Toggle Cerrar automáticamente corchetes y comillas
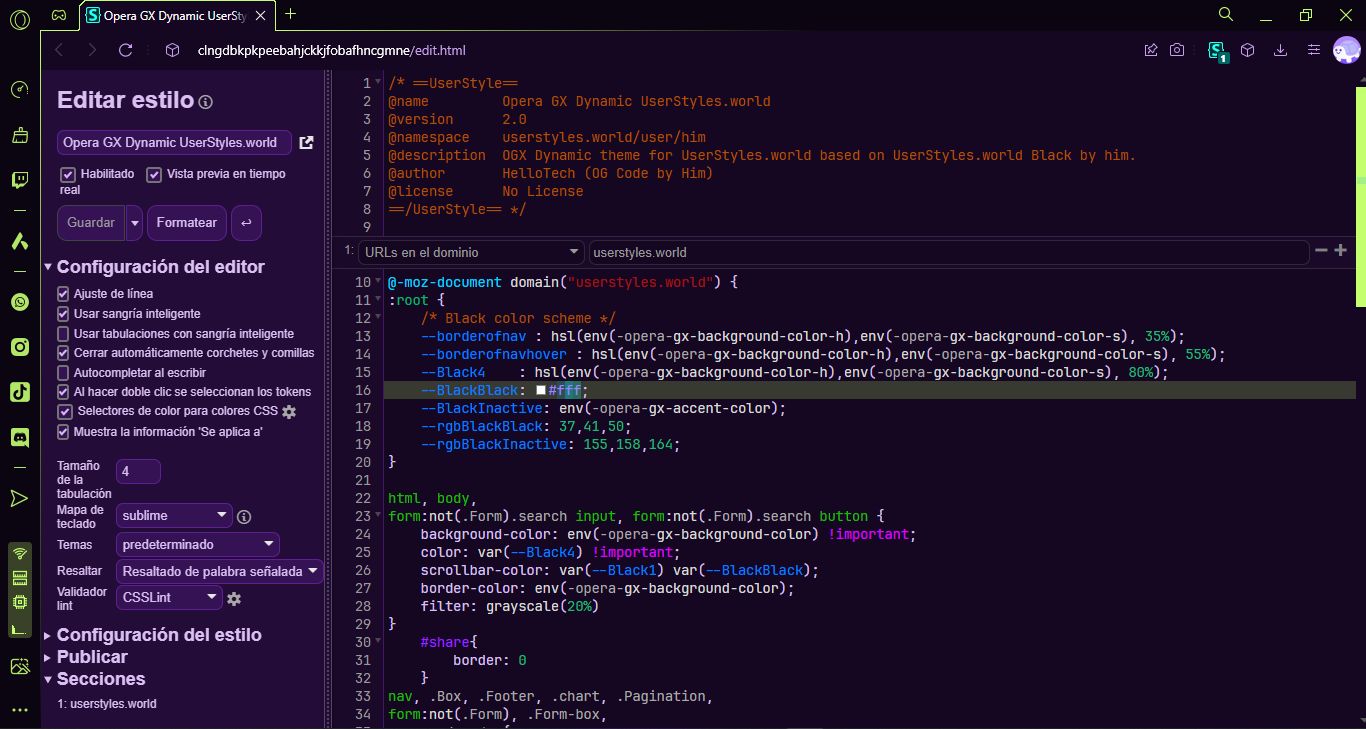This screenshot has width=1366, height=729. tap(64, 352)
